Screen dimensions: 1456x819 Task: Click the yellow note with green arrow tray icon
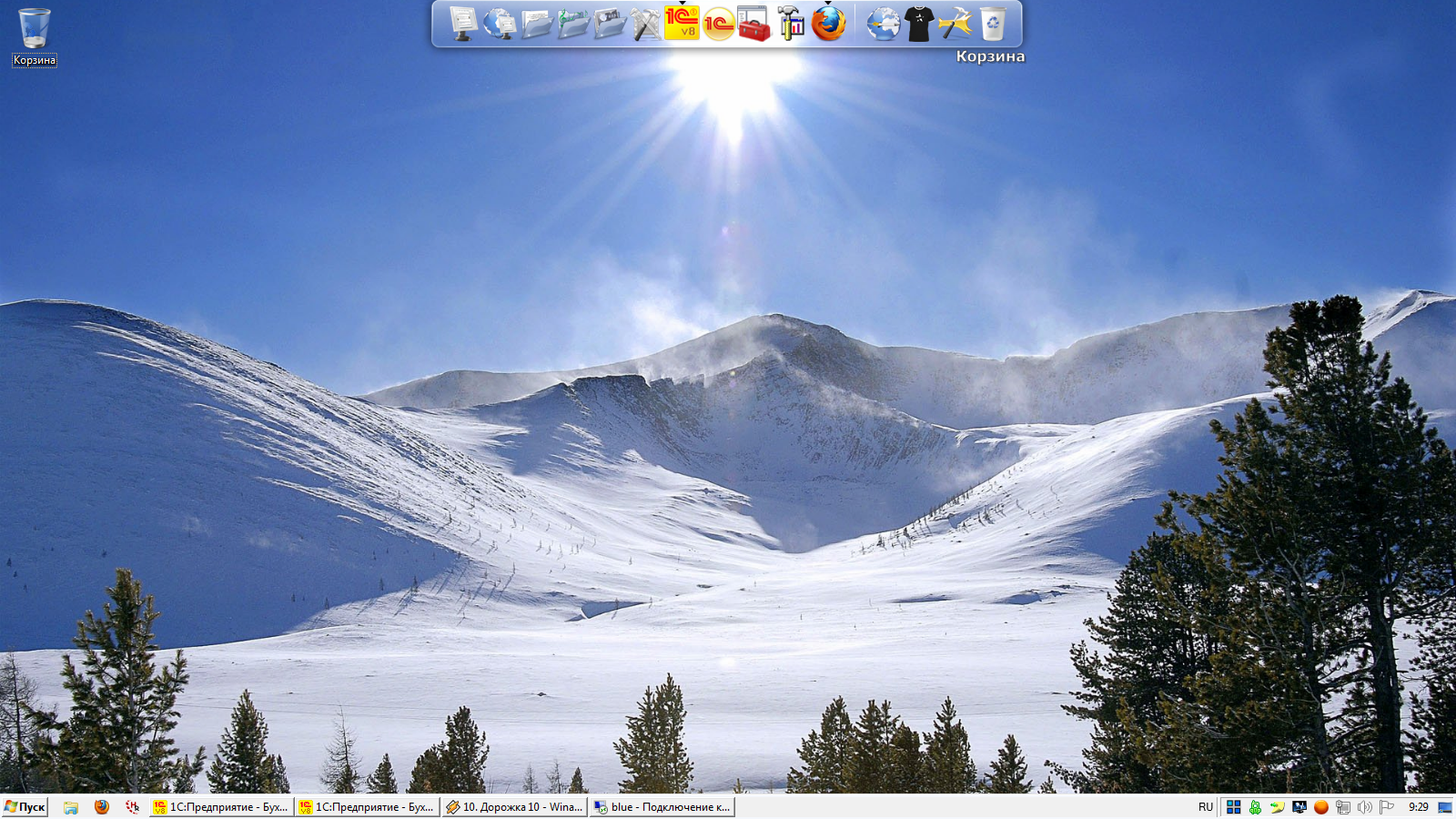1278,807
